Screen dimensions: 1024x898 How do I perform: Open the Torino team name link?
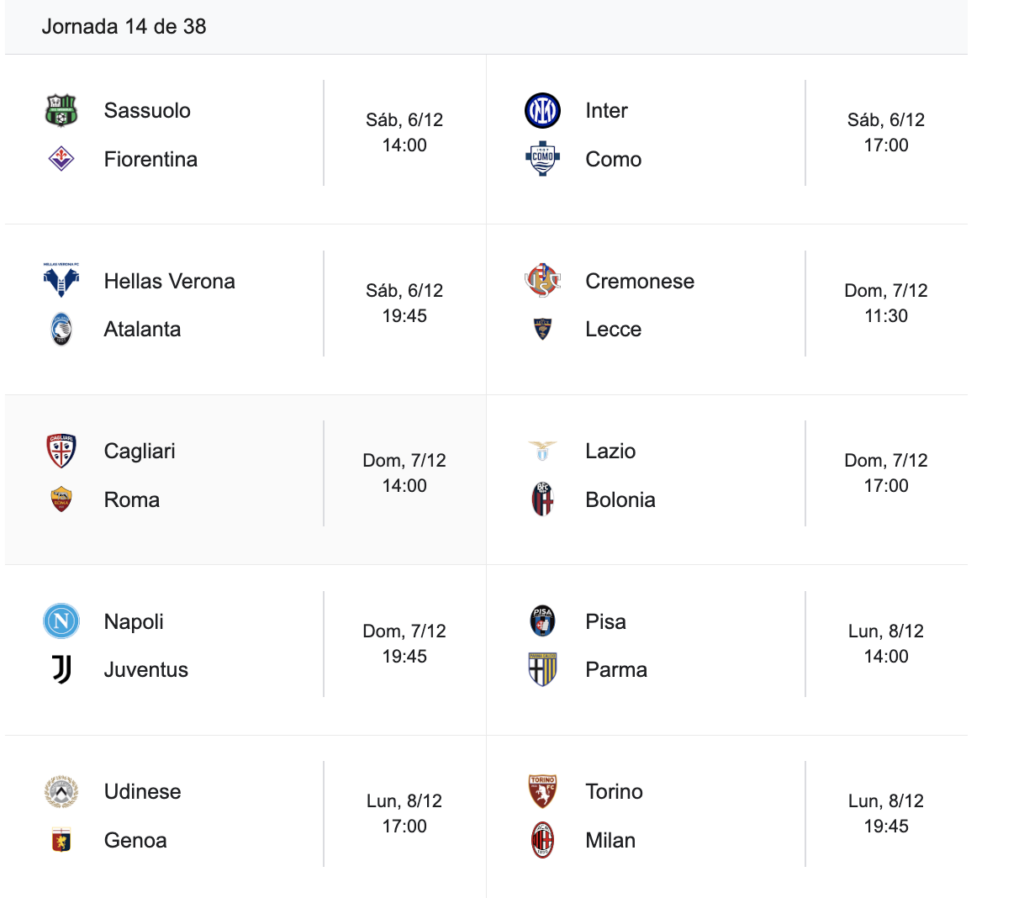click(614, 792)
